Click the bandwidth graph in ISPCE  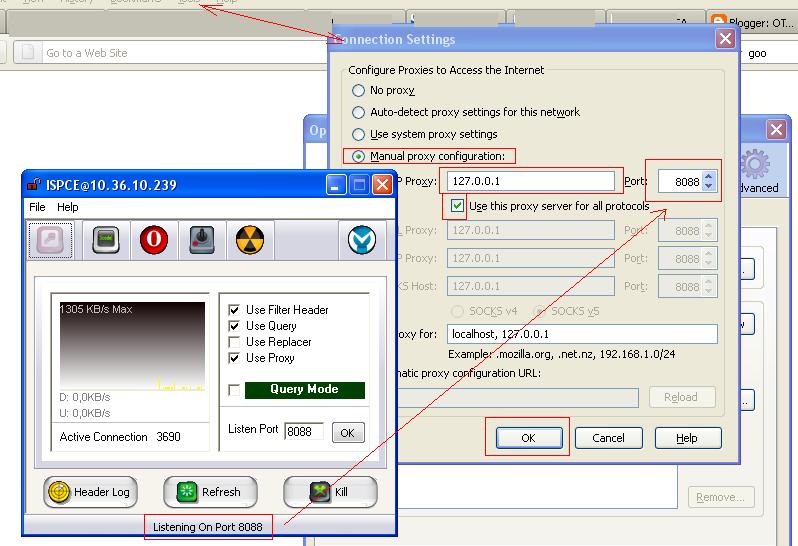click(x=132, y=346)
